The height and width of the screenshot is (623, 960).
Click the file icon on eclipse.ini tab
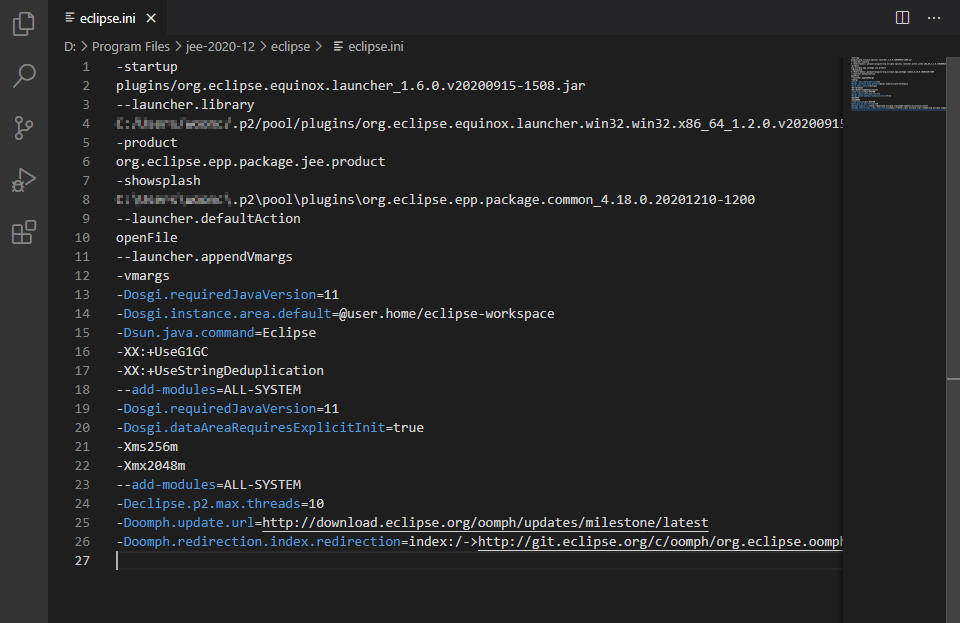[x=70, y=18]
